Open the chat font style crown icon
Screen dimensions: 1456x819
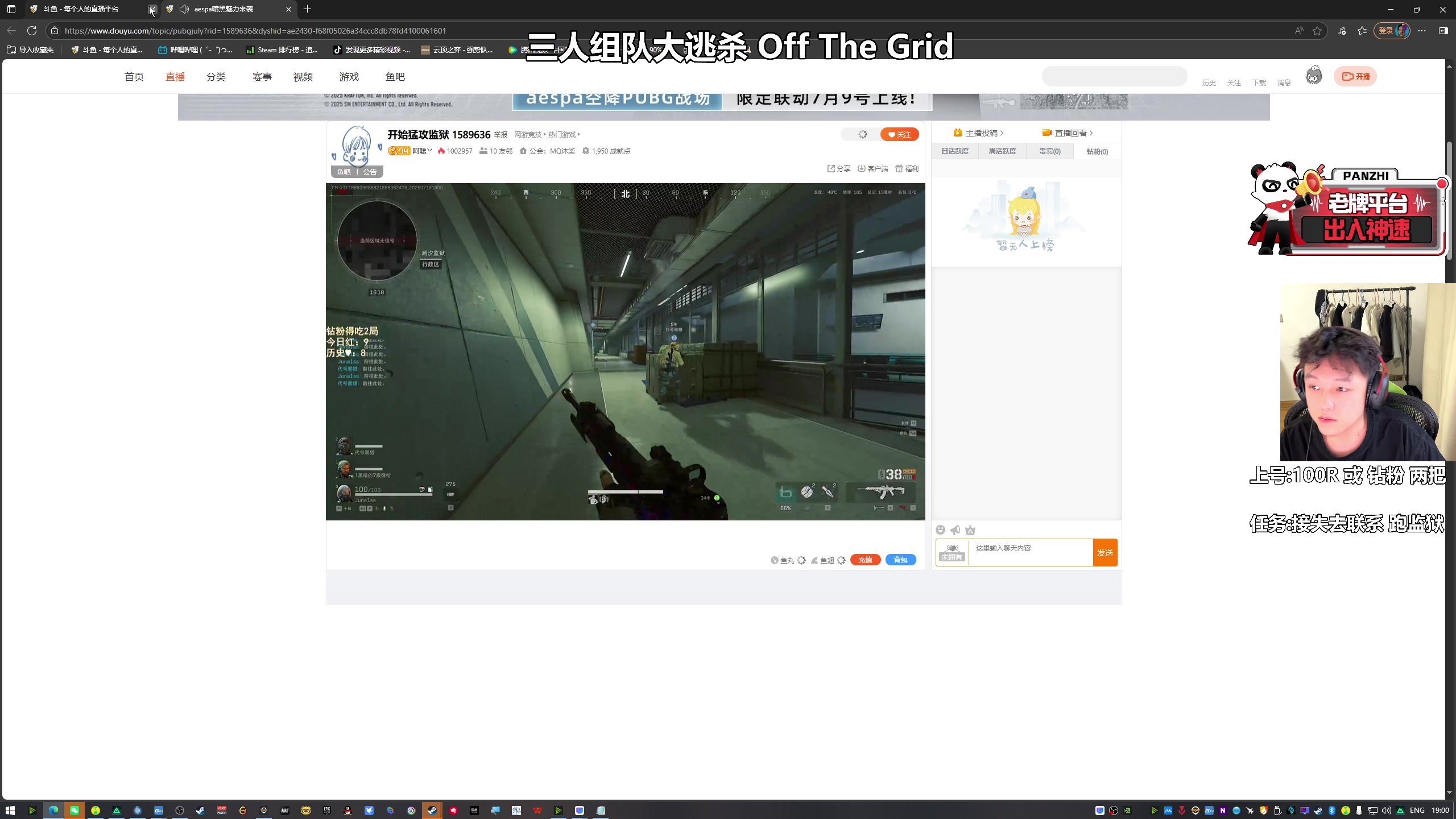[970, 530]
